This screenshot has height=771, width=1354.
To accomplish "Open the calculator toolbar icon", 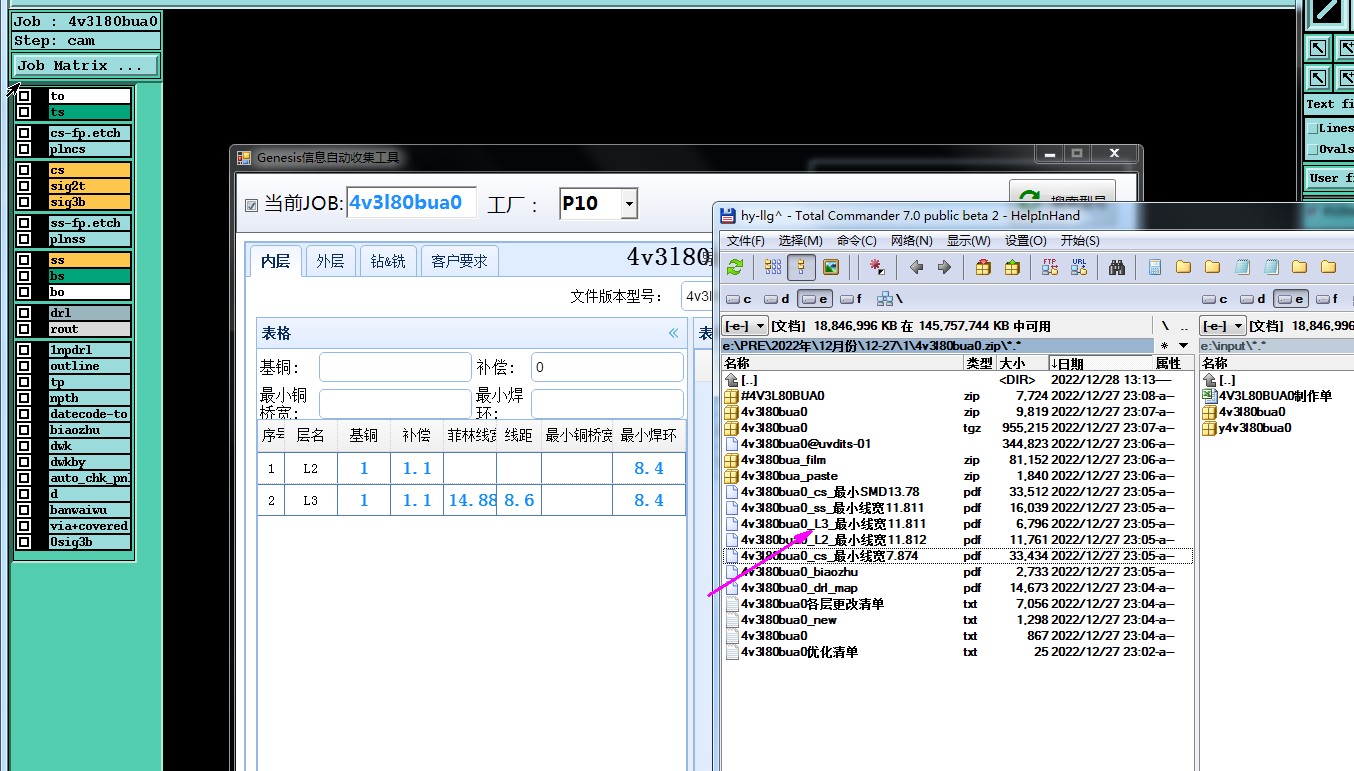I will [x=1155, y=267].
